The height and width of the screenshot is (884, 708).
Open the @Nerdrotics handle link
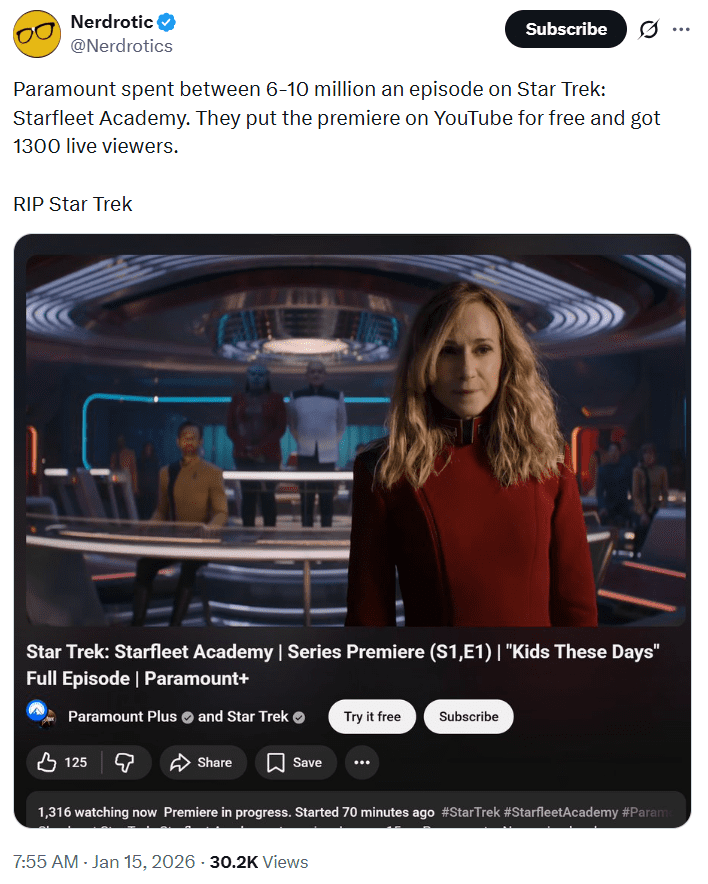tap(121, 46)
